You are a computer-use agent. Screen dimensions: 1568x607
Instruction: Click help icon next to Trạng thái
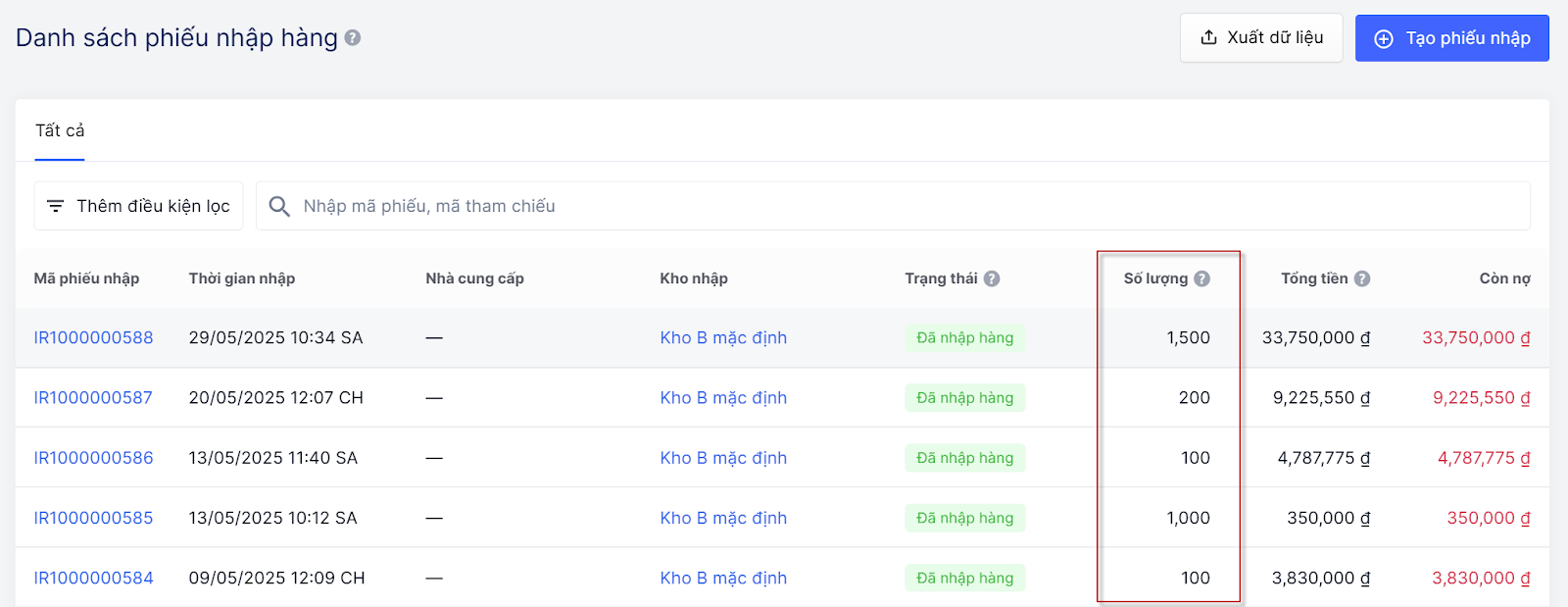coord(992,278)
